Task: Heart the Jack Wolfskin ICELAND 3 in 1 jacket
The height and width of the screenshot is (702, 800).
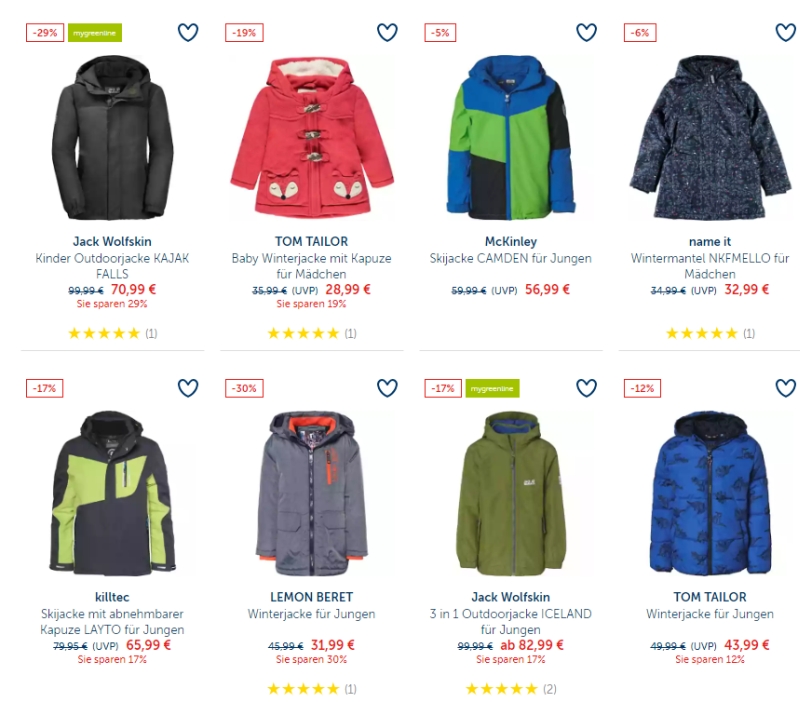Action: click(586, 388)
